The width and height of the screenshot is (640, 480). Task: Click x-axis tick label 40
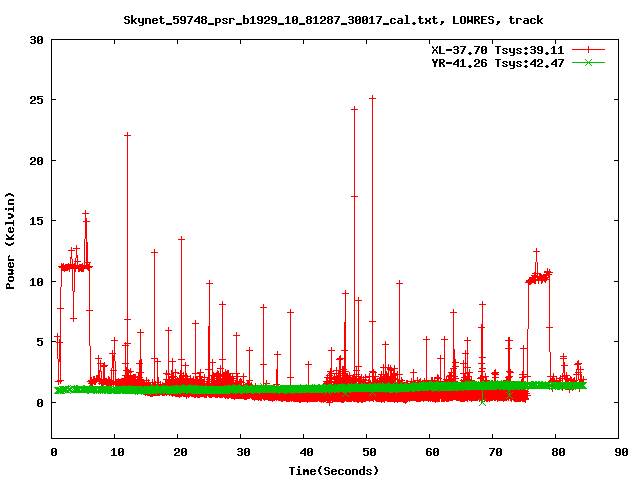pyautogui.click(x=306, y=452)
